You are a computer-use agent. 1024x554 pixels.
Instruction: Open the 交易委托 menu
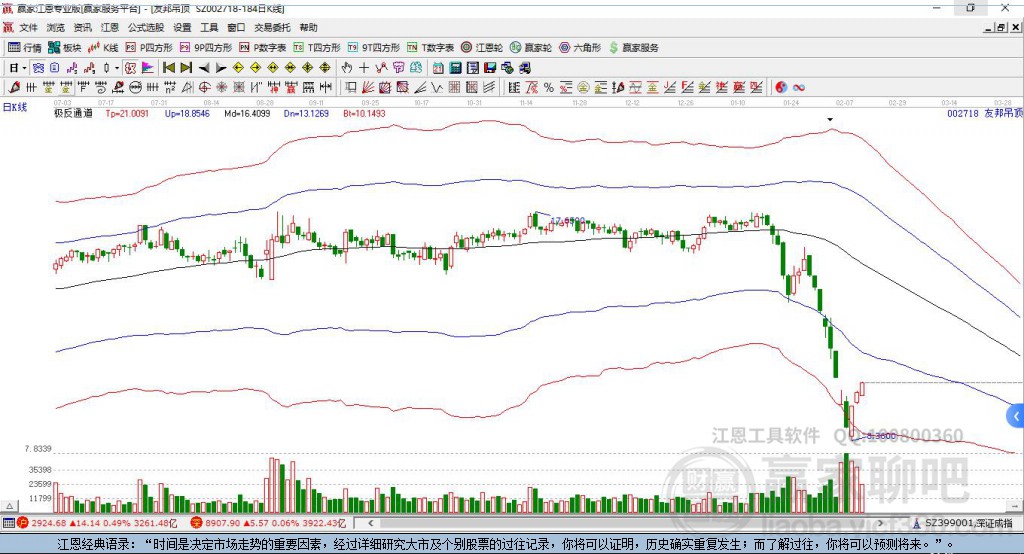(x=272, y=27)
